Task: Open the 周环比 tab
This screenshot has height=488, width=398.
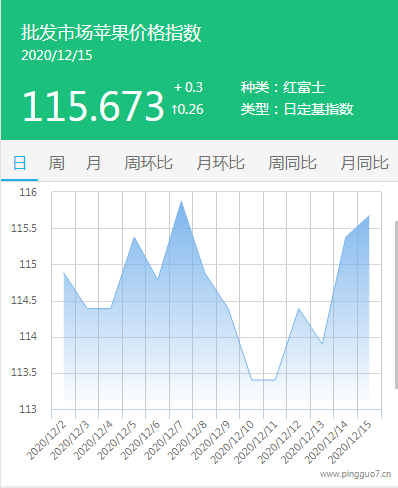Action: (148, 163)
